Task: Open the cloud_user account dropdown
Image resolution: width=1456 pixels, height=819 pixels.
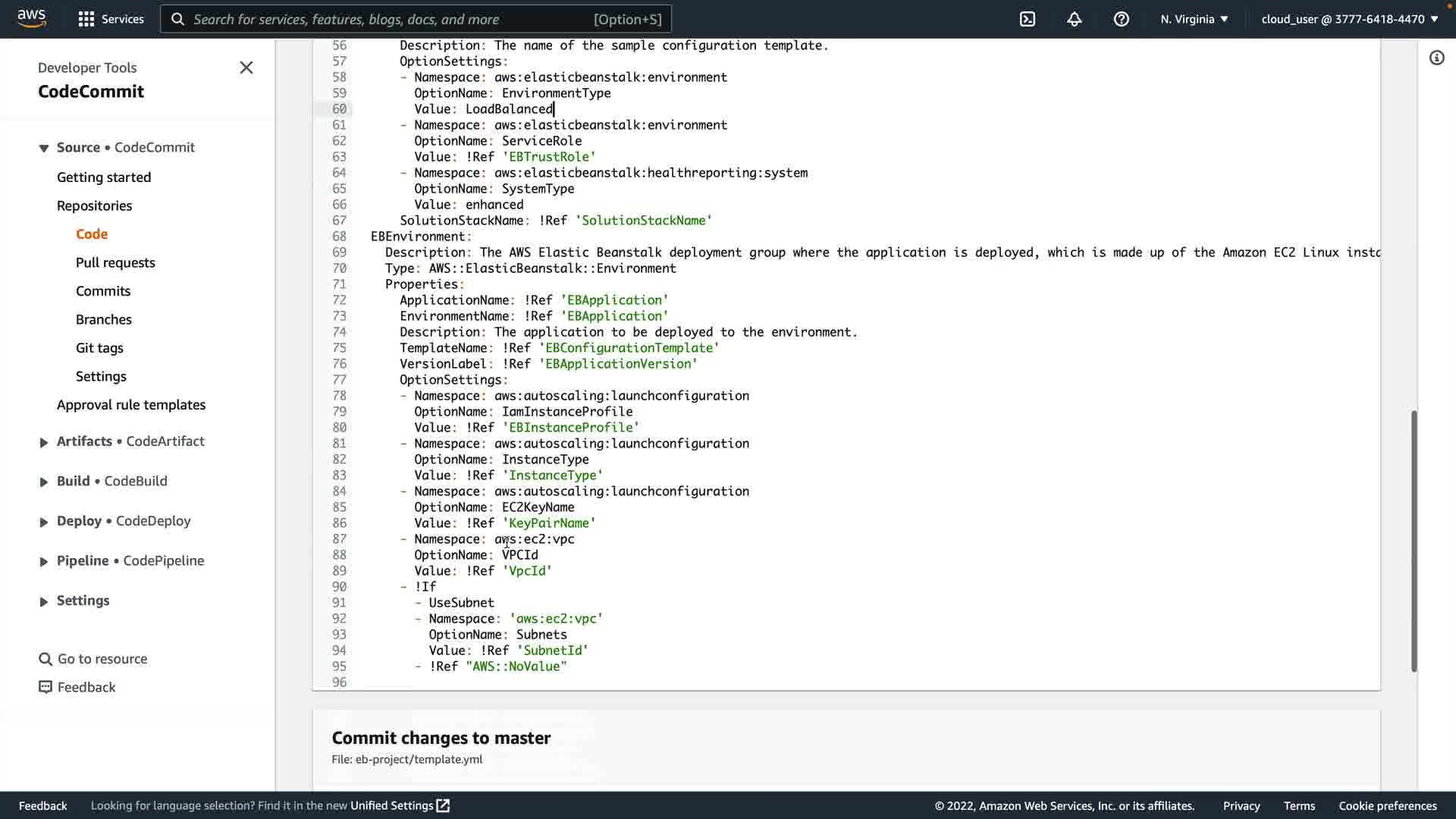Action: coord(1349,19)
